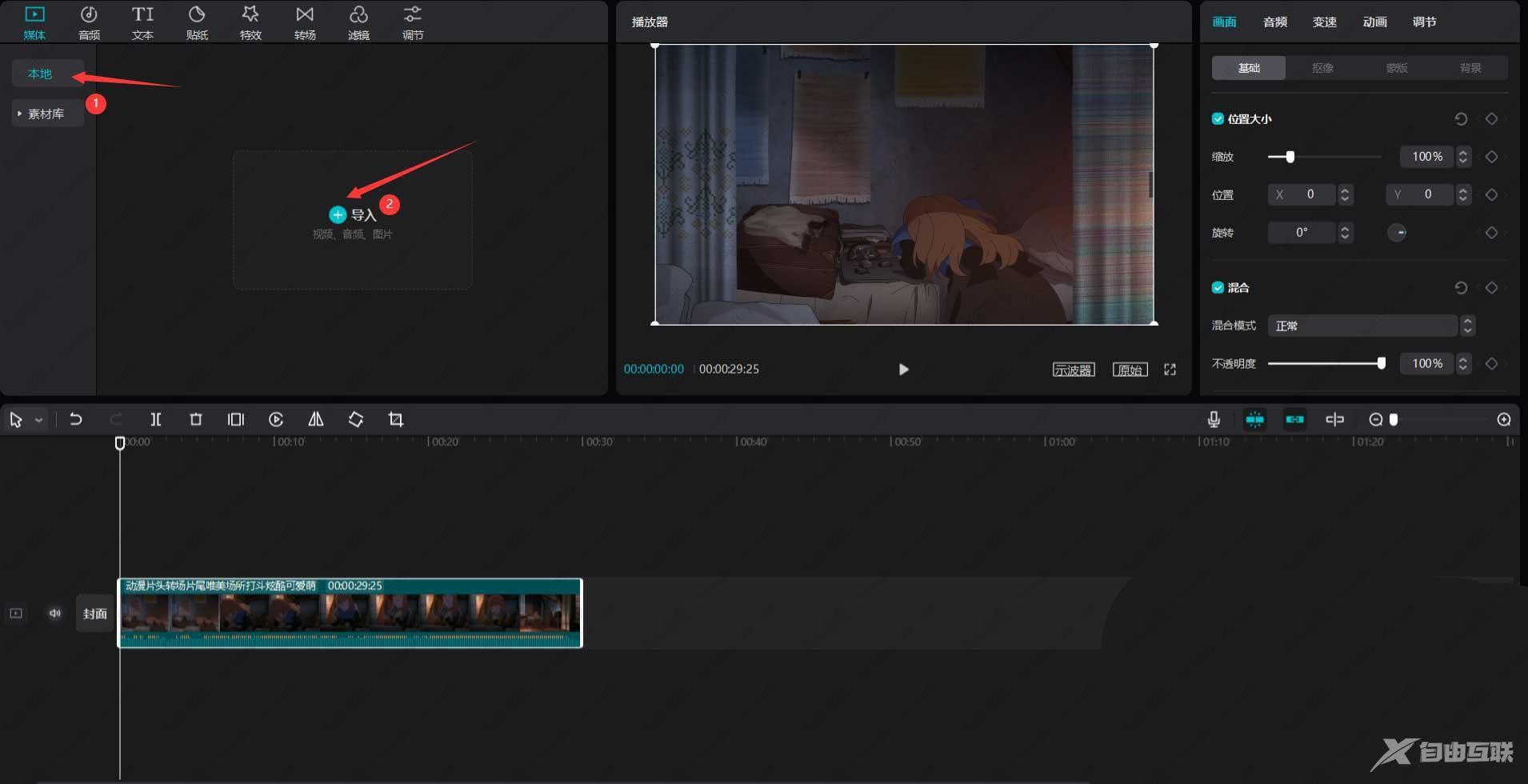The image size is (1528, 784).
Task: Open the 特效 effects tab
Action: pos(250,22)
